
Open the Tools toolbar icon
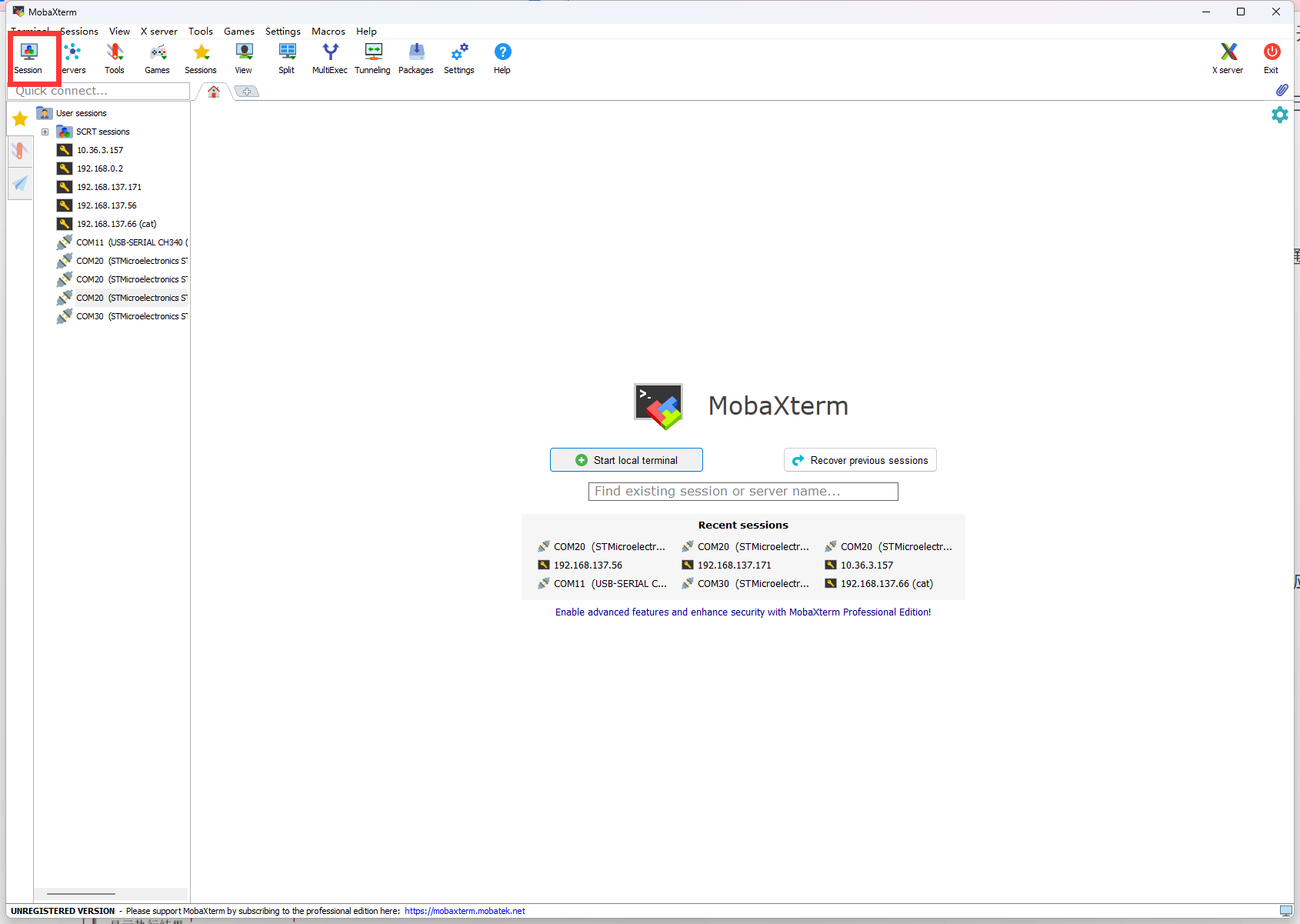click(115, 58)
